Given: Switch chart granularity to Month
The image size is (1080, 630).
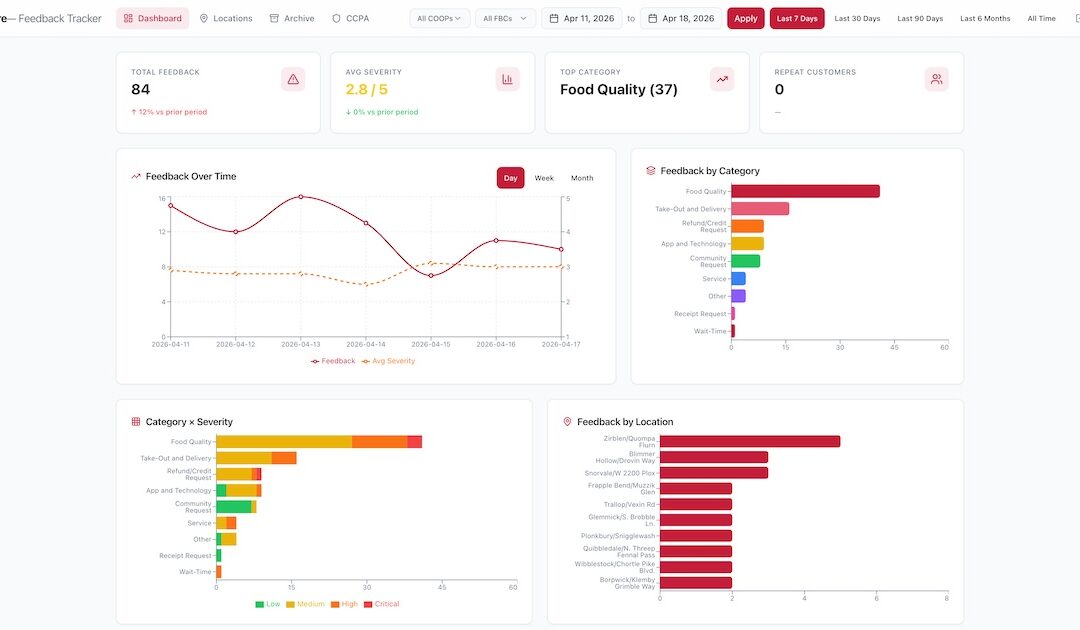Looking at the screenshot, I should pos(582,178).
